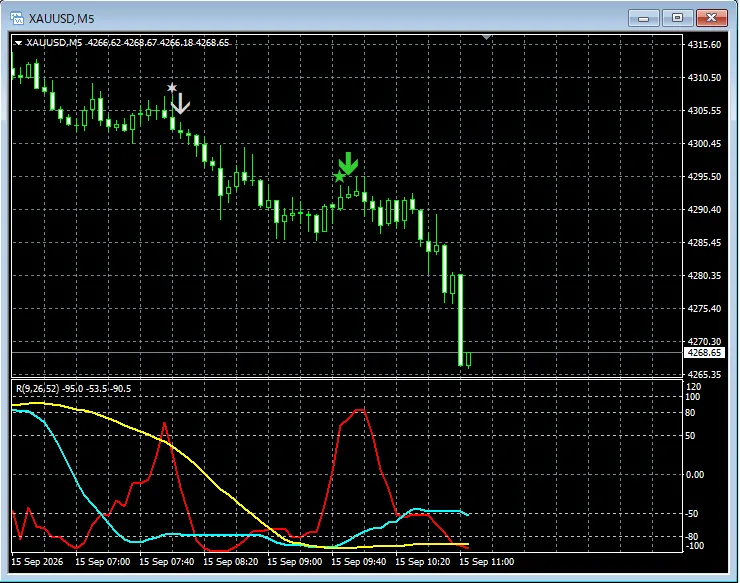Click the grey down arrow signal
740x583 pixels.
tap(180, 104)
